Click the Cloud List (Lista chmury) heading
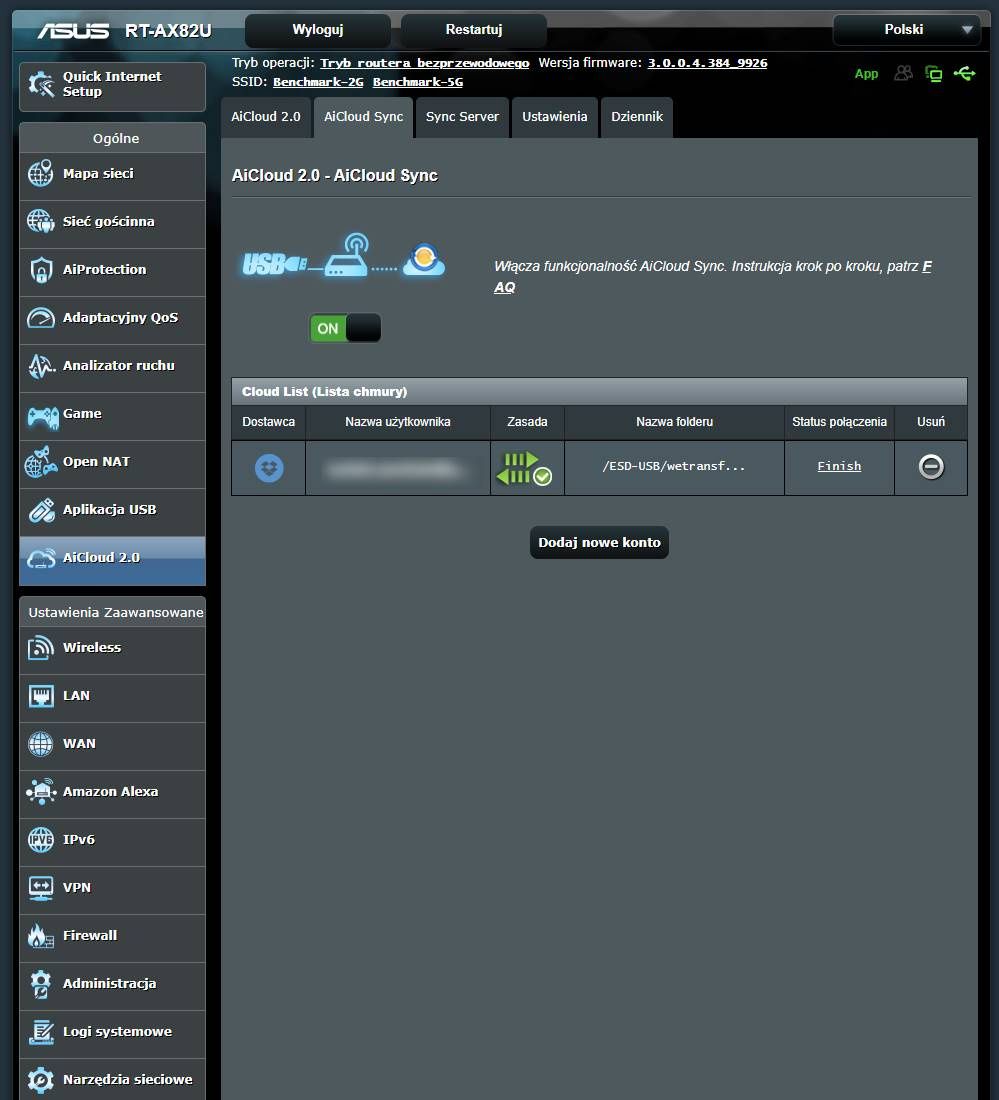Image resolution: width=999 pixels, height=1100 pixels. [324, 391]
